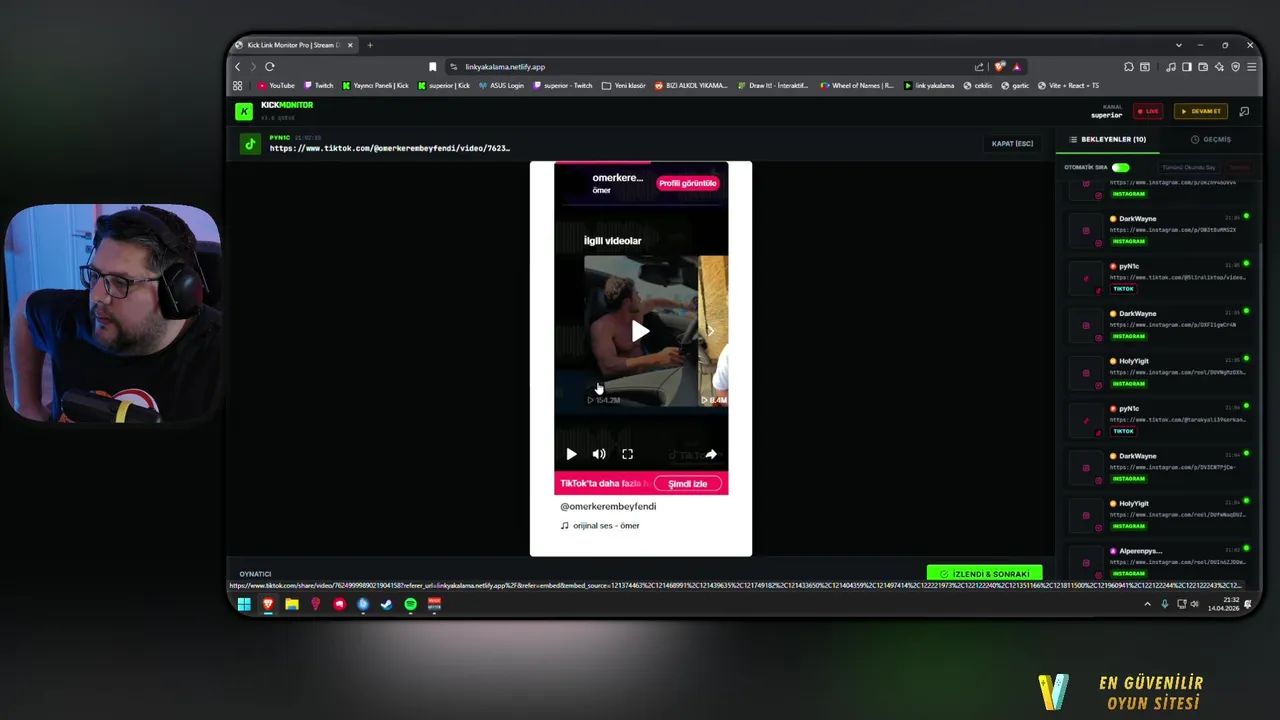Screen dimensions: 1280x720
Task: Open the browser extensions puzzle icon
Action: (1128, 67)
